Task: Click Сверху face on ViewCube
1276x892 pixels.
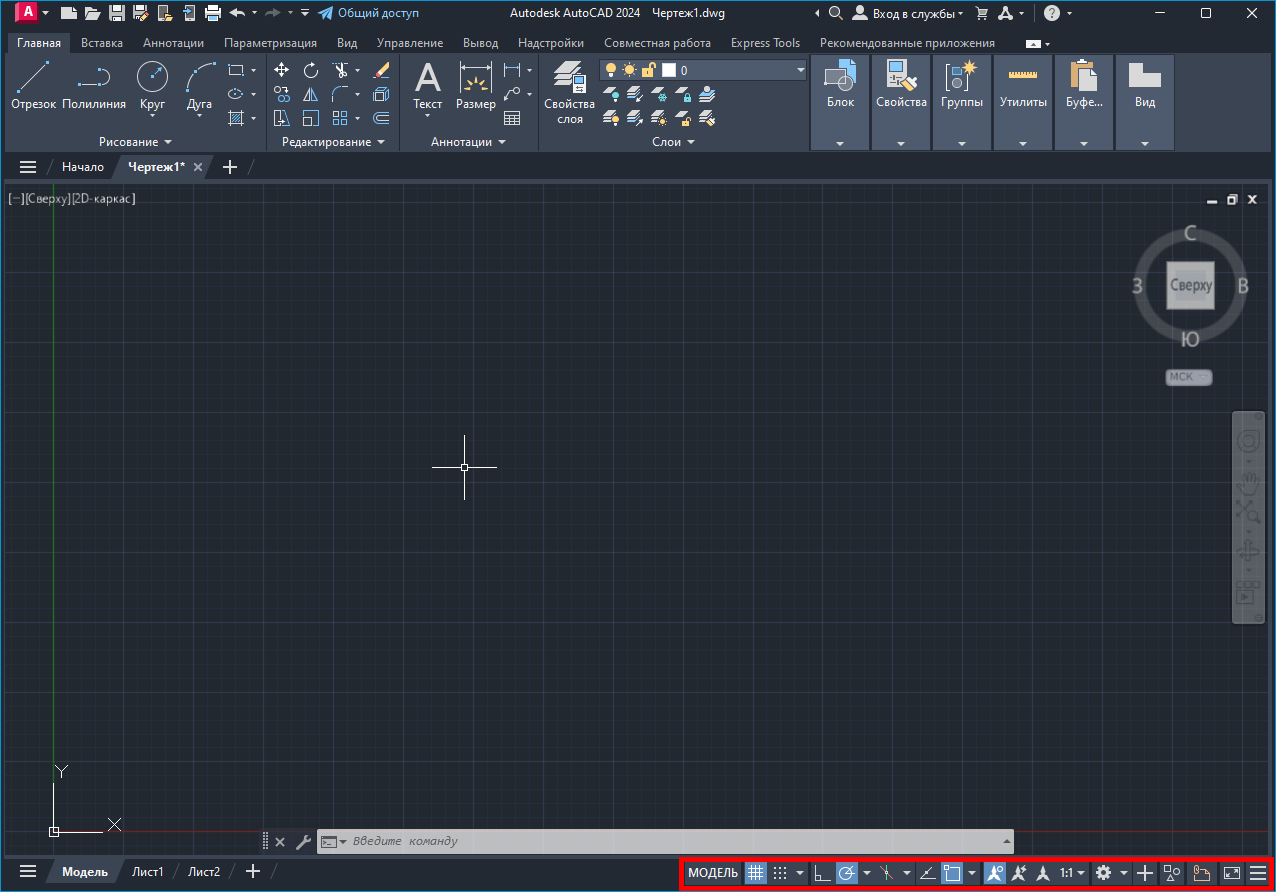Action: [1190, 285]
